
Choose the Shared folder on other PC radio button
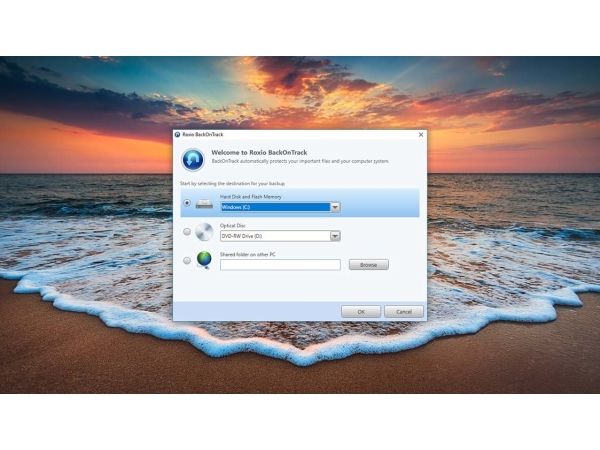[186, 260]
